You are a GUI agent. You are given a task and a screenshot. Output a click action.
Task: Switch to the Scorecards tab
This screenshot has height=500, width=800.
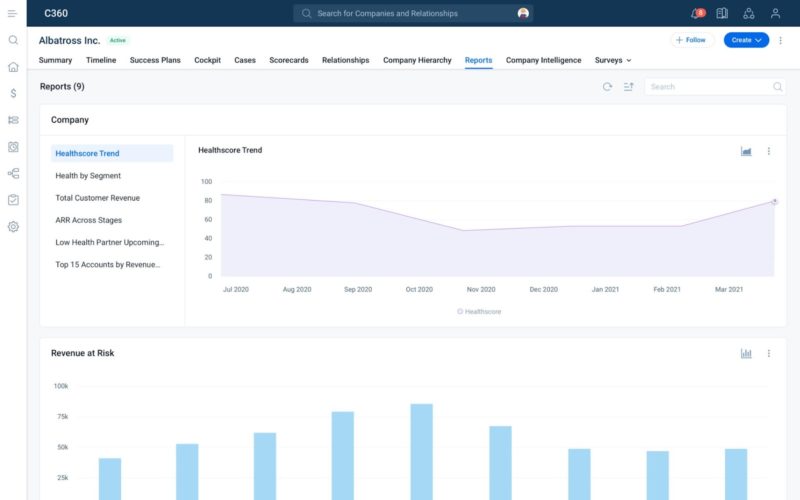[288, 60]
